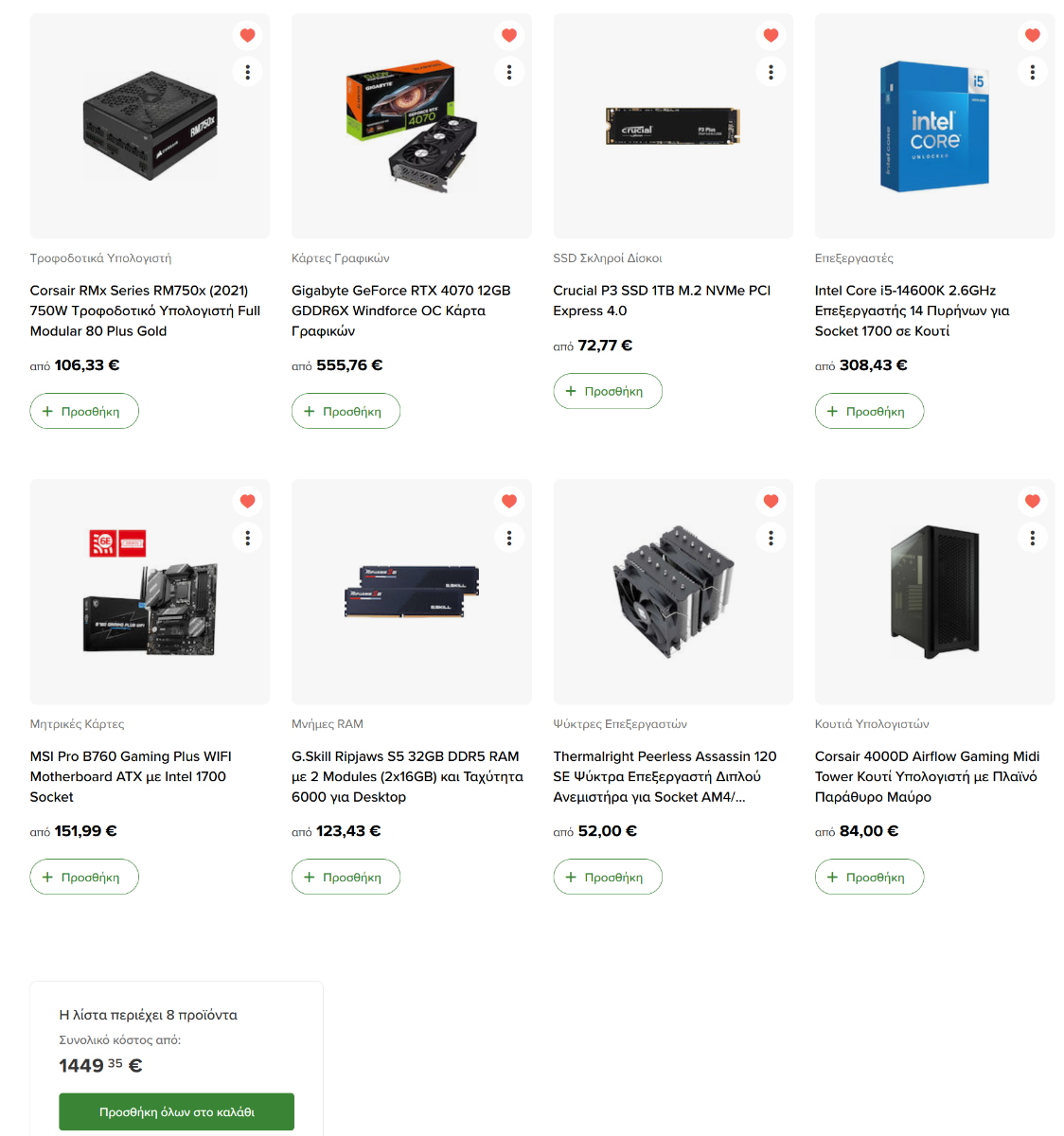Click three-dot icon on Corsair RM750x card

click(x=247, y=72)
